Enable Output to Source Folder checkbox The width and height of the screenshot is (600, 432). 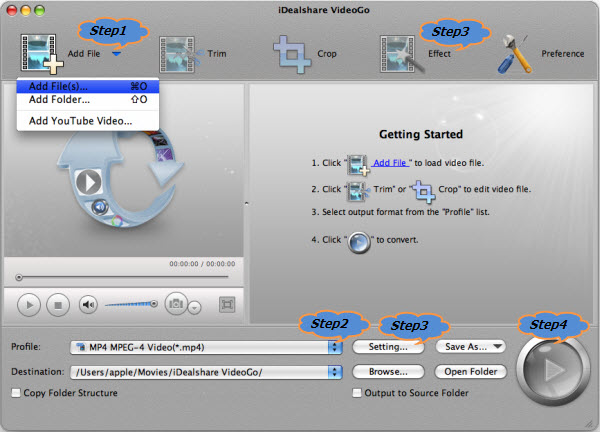(356, 393)
